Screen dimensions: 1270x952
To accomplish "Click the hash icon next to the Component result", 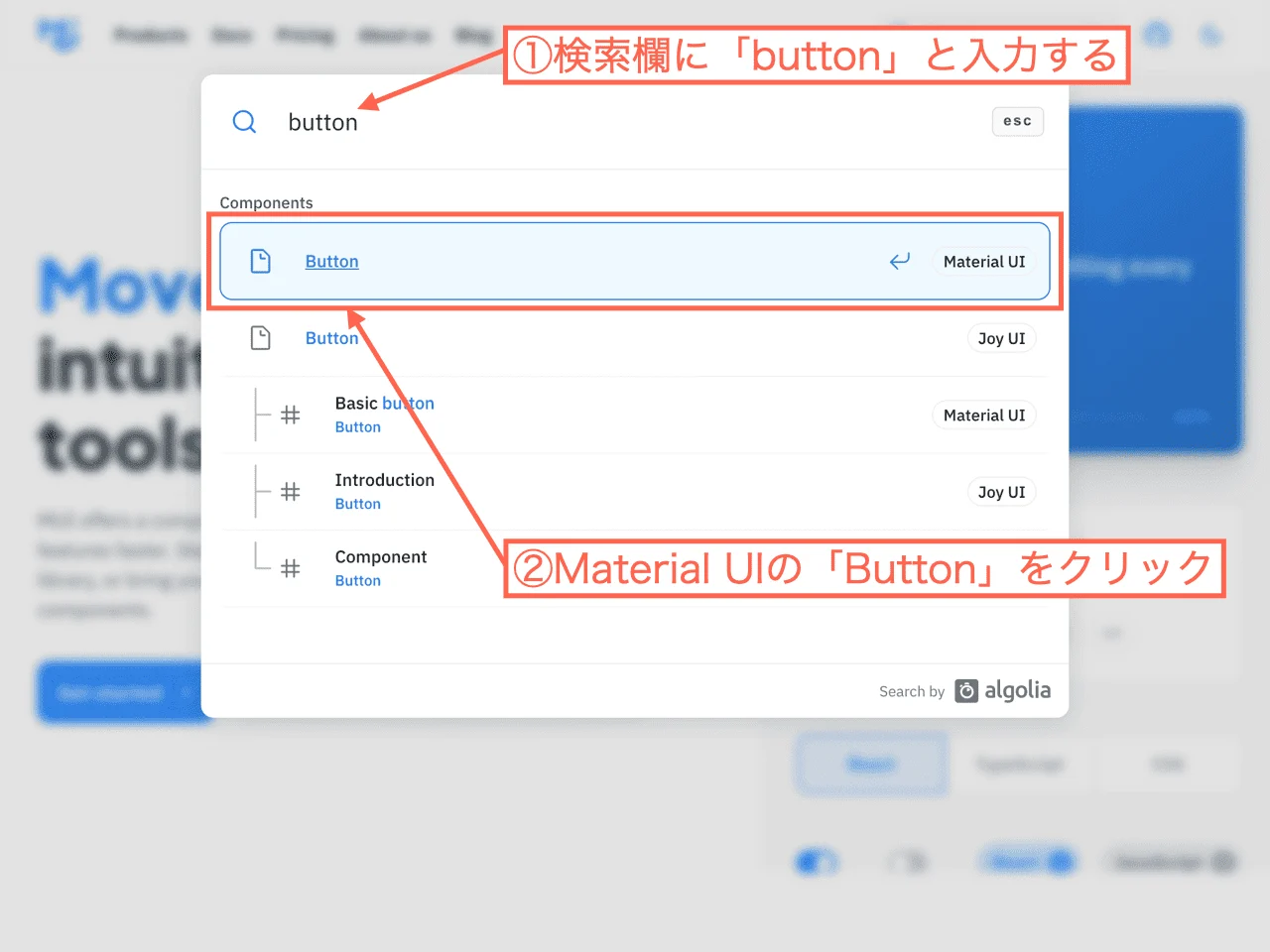I will click(x=290, y=568).
